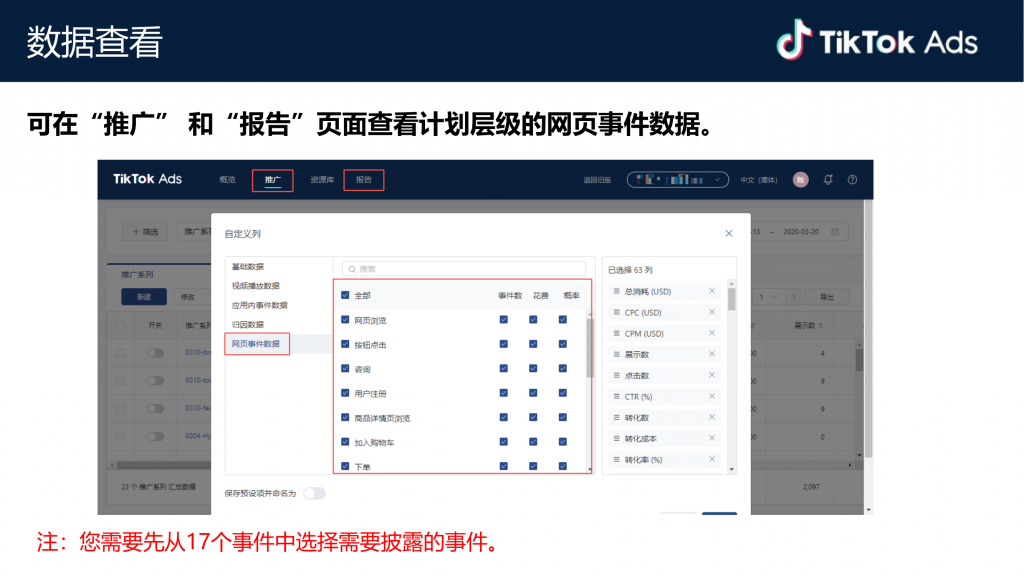Grab the drag handle of CPC (USD)
The image size is (1024, 576).
pos(616,312)
